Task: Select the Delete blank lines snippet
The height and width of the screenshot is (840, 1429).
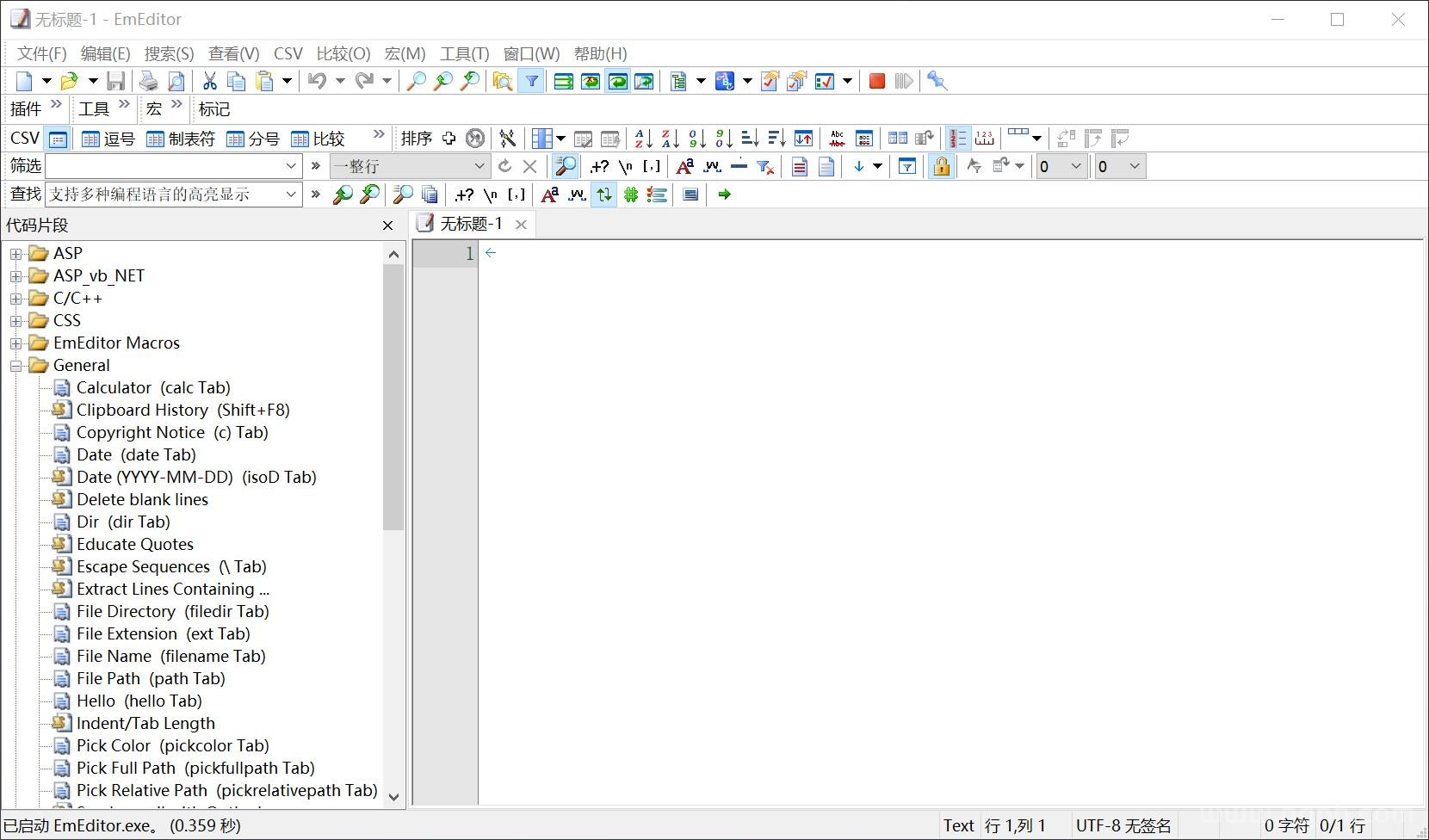Action: pos(142,500)
